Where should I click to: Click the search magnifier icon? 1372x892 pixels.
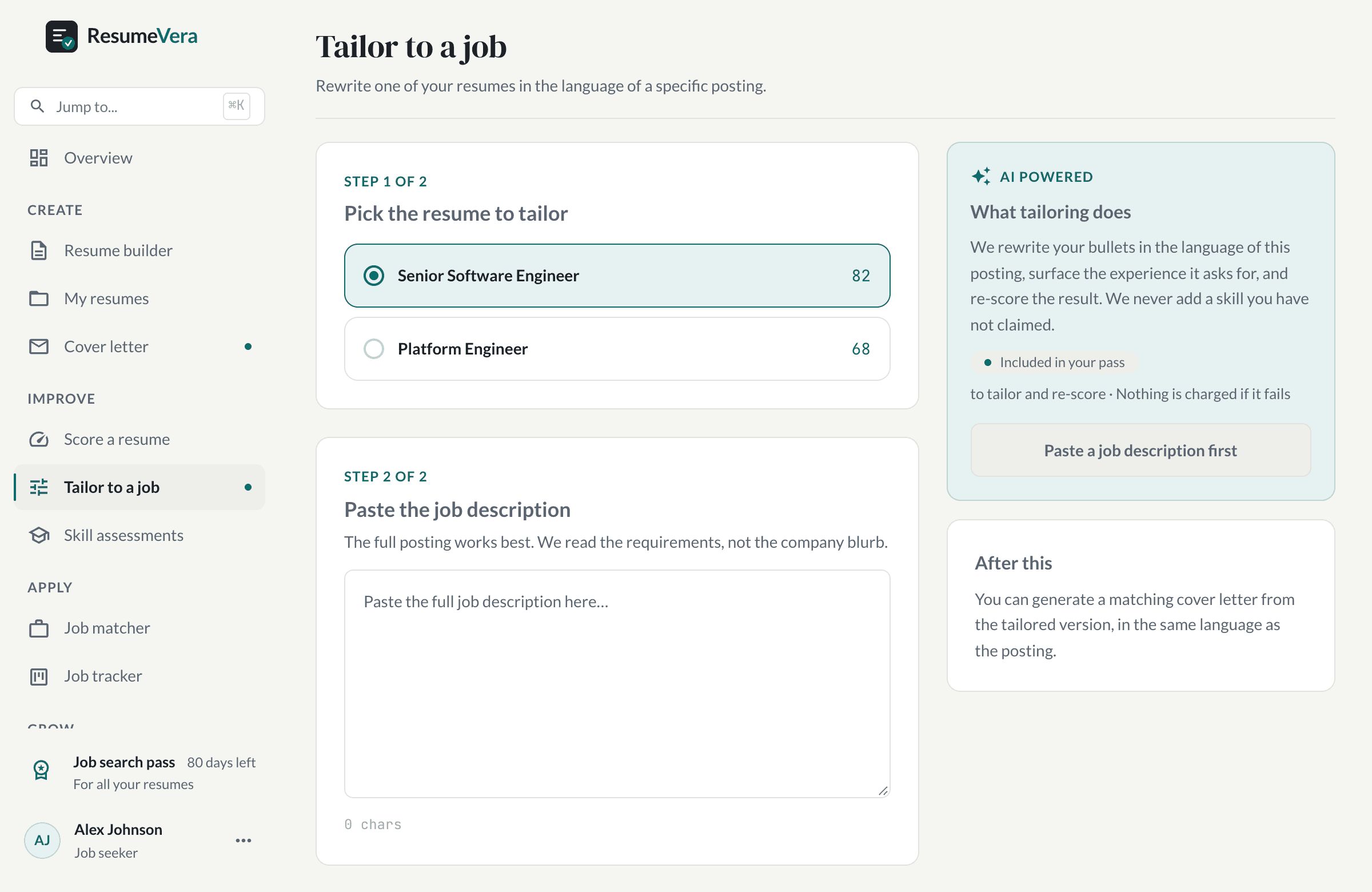click(38, 106)
